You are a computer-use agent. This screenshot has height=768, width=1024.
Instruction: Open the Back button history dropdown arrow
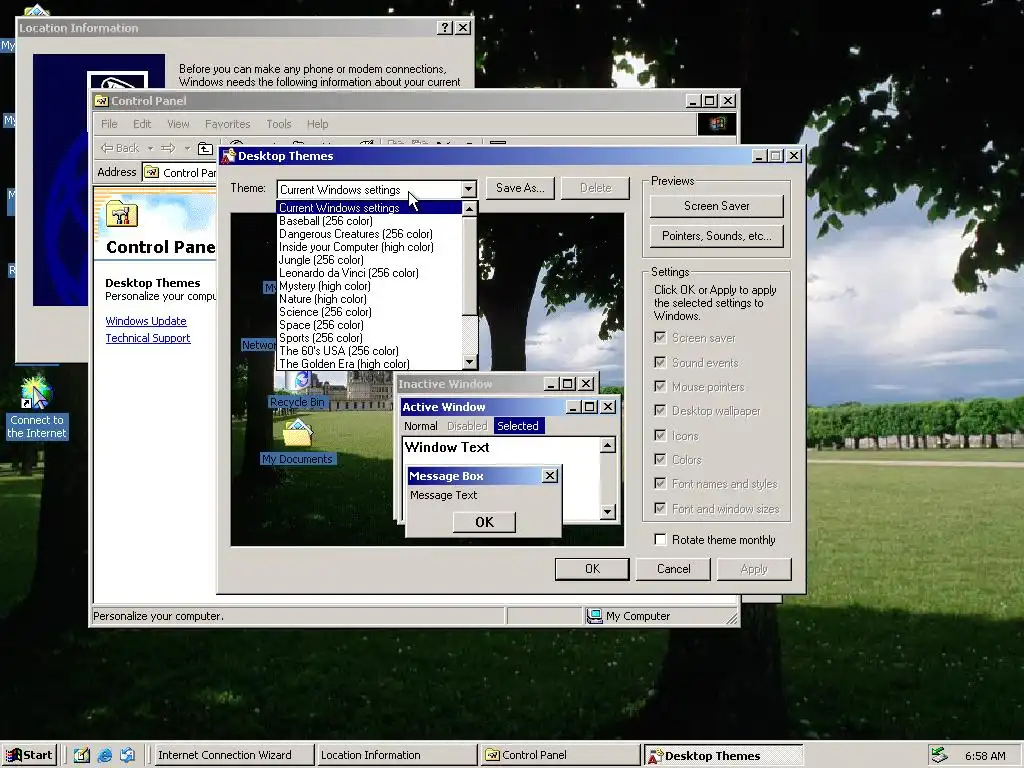(x=150, y=149)
